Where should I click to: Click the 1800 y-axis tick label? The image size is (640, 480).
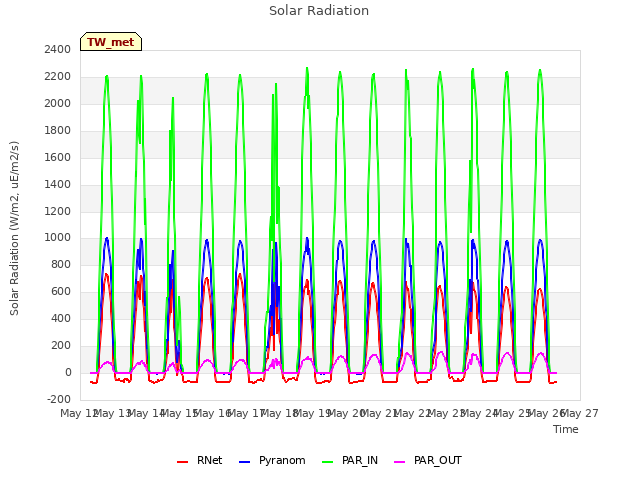58,131
